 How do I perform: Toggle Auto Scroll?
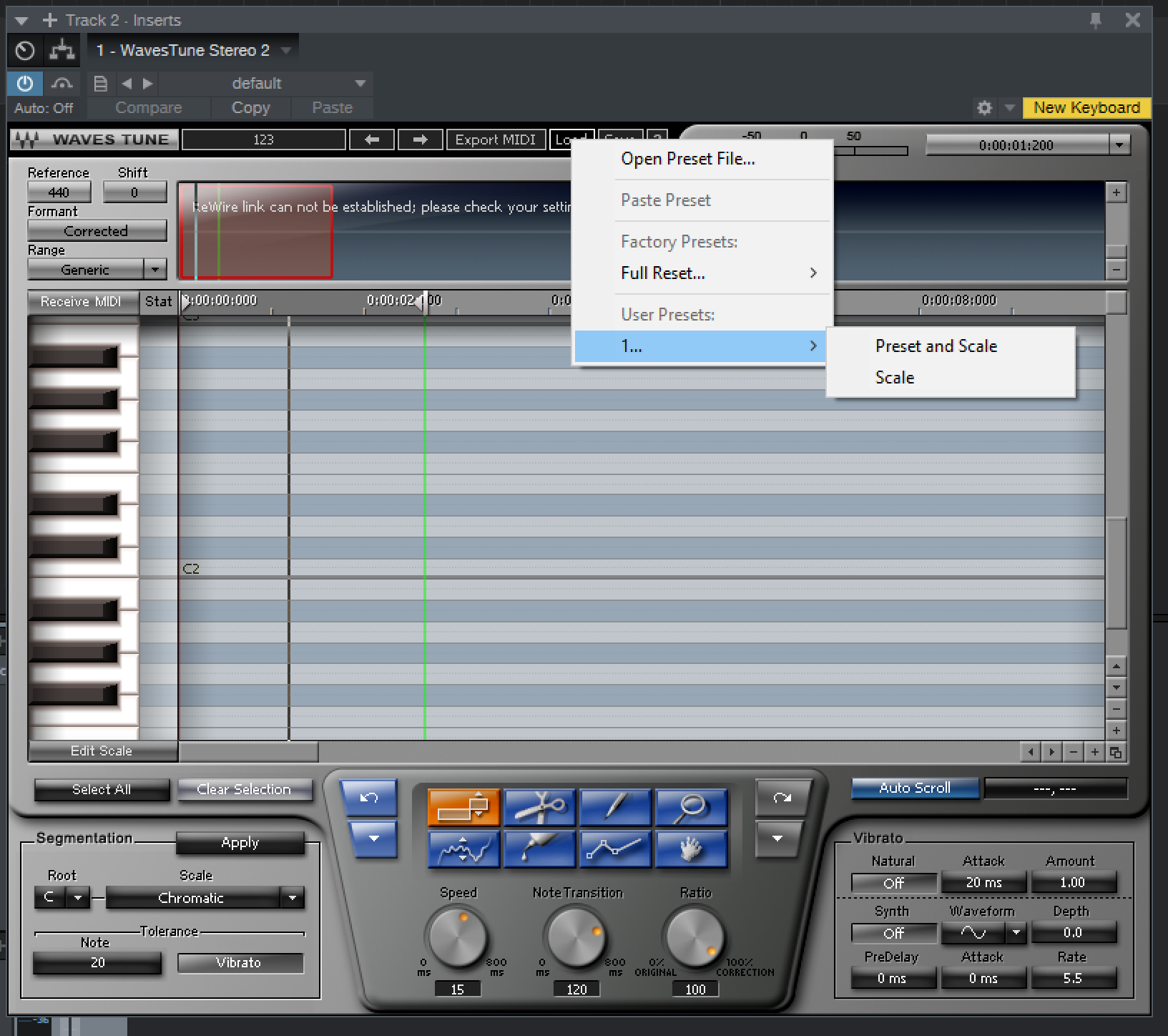tap(915, 788)
